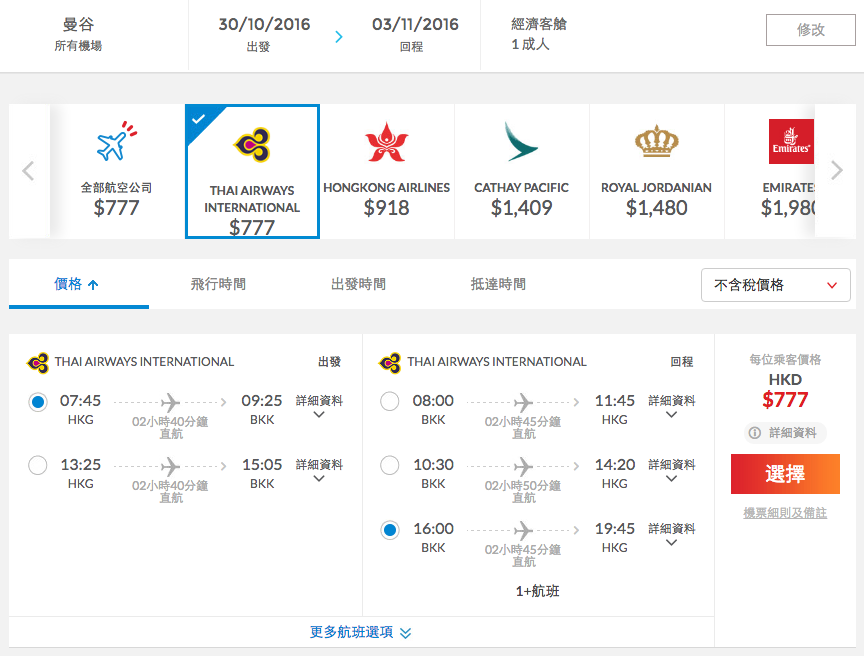
Task: Go to previous airlines with left arrow
Action: pyautogui.click(x=29, y=170)
